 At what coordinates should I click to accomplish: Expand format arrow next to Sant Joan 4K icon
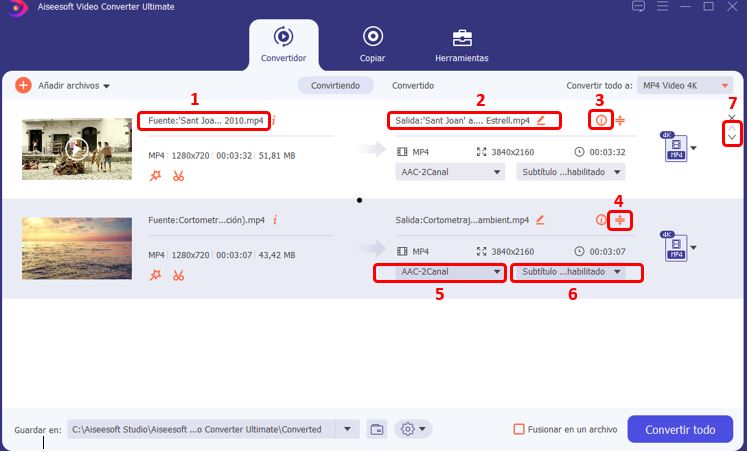(x=694, y=148)
